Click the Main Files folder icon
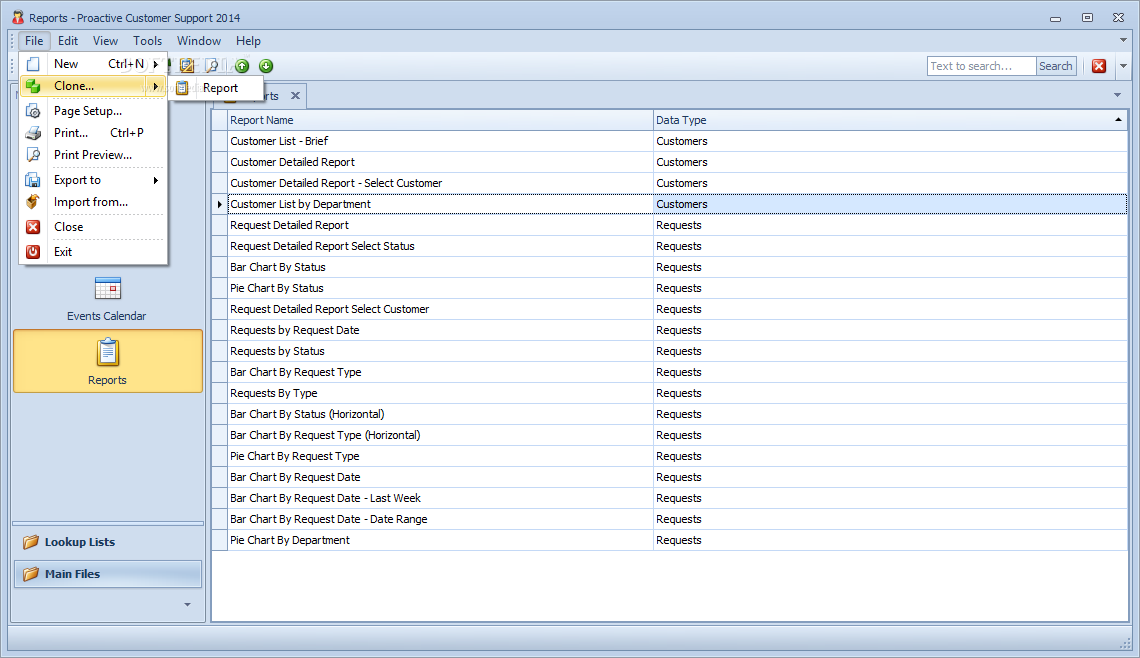This screenshot has height=658, width=1140. (31, 574)
